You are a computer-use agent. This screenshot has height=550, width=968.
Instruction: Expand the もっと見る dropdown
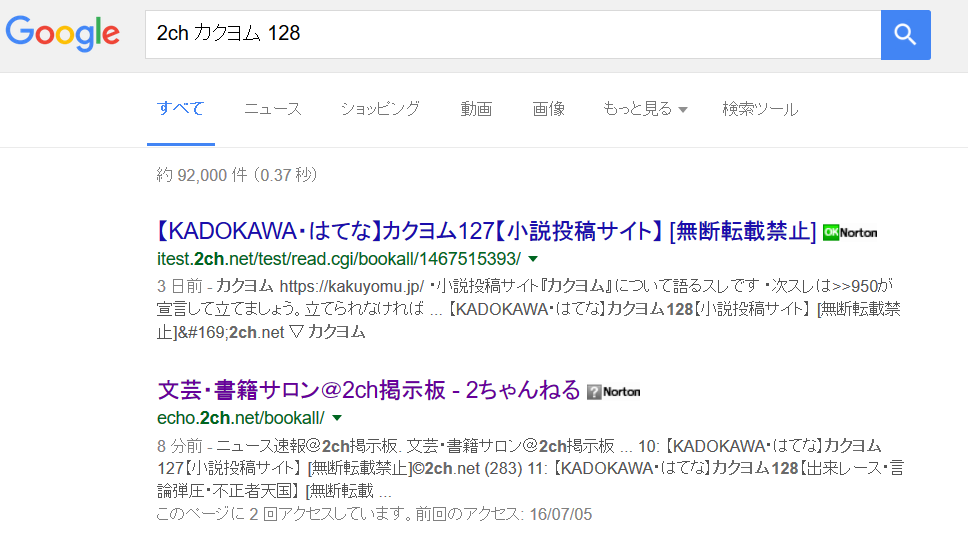645,109
